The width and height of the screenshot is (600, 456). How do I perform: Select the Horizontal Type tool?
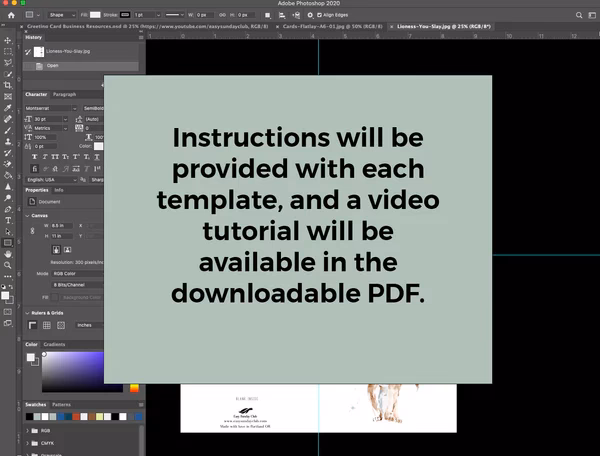pos(8,219)
